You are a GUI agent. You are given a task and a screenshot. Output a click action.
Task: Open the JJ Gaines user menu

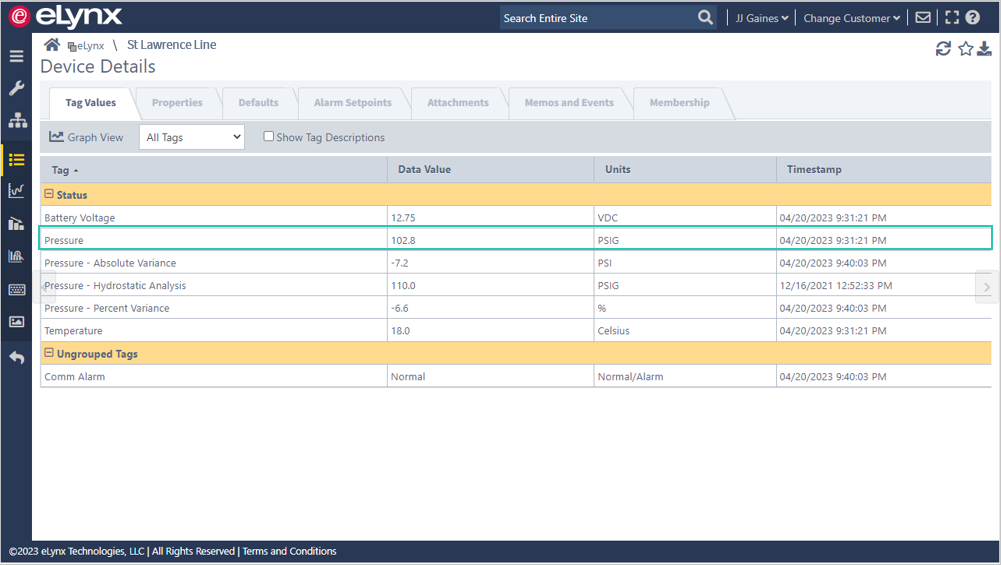click(x=762, y=18)
